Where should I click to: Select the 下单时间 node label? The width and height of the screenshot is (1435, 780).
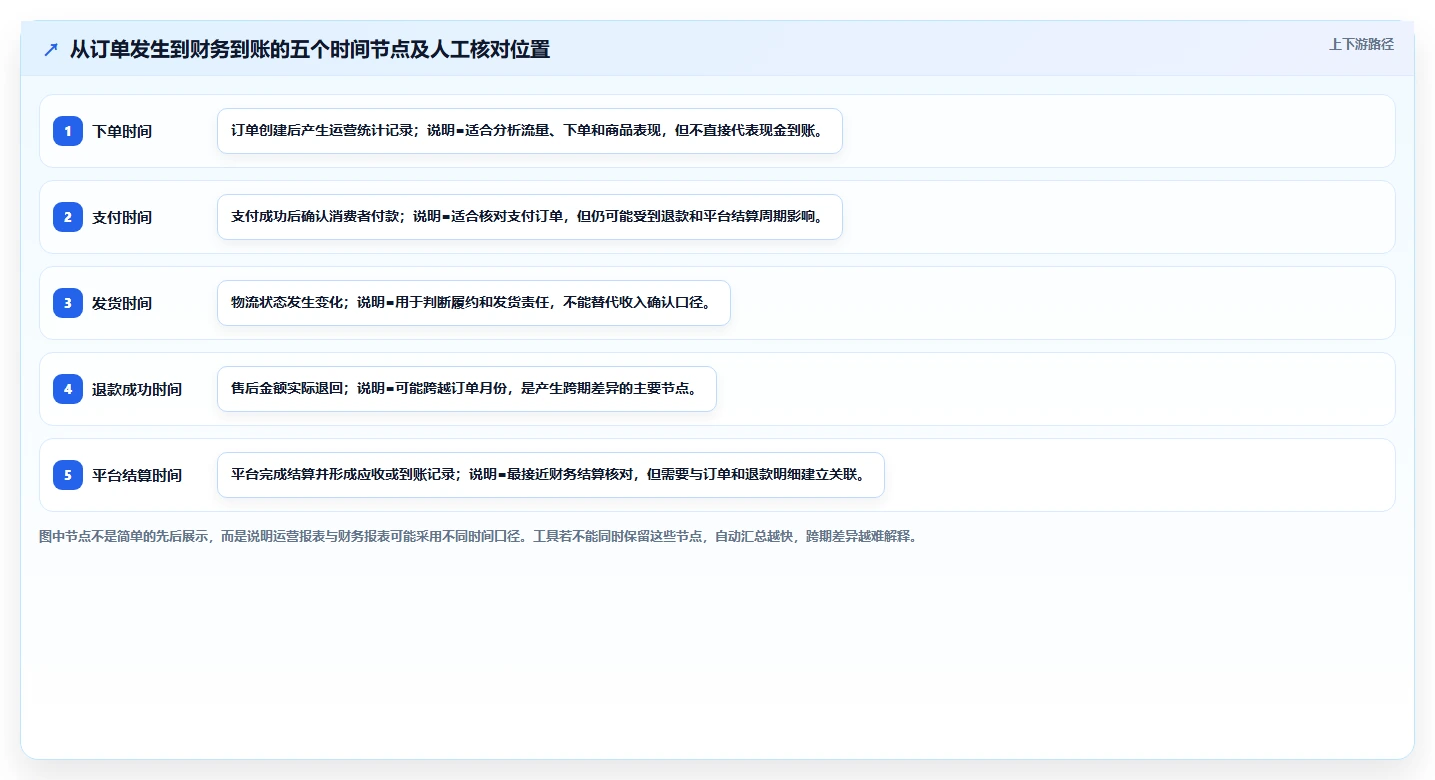tap(122, 131)
